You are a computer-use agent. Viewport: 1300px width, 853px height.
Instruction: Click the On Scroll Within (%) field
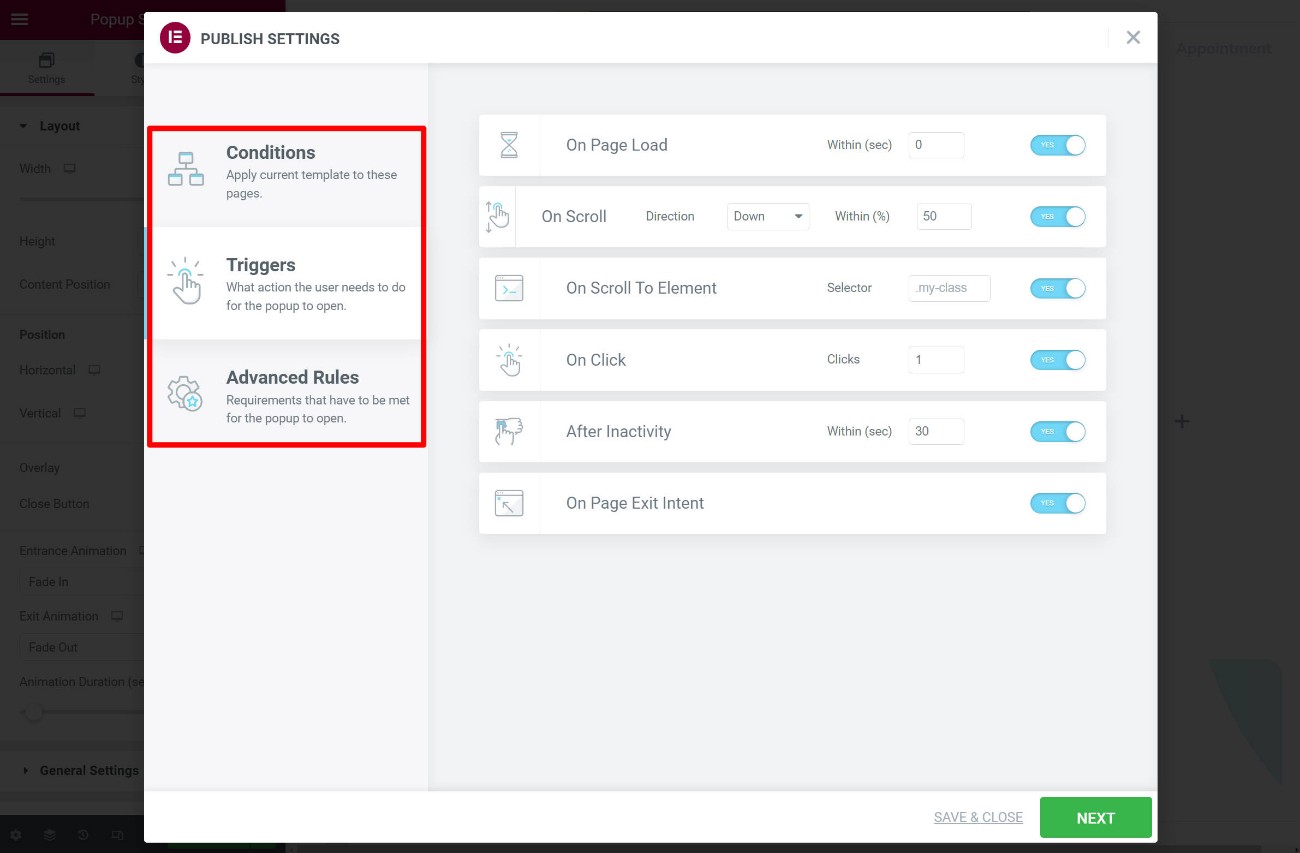click(944, 216)
